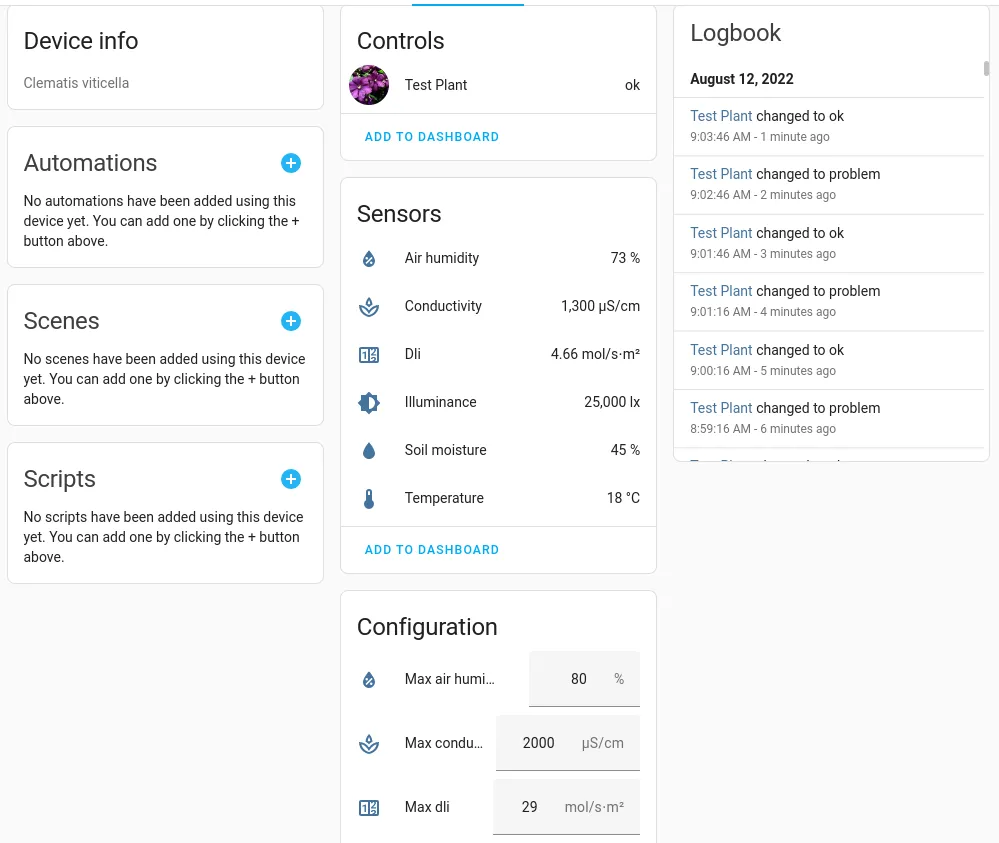The height and width of the screenshot is (843, 999).
Task: Add an automation with the plus icon
Action: pos(291,163)
